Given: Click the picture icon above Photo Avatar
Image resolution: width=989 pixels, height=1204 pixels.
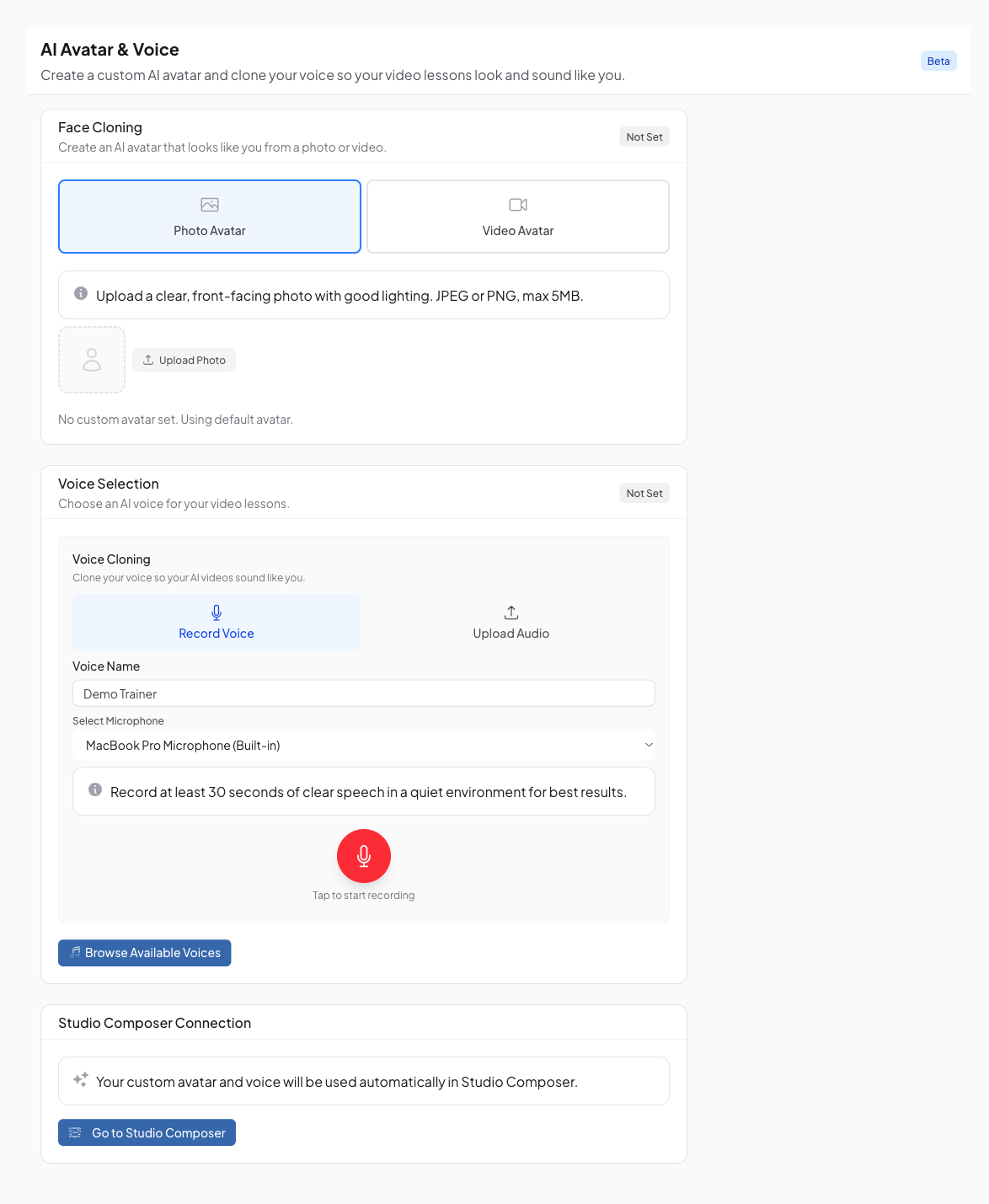Looking at the screenshot, I should coord(210,205).
